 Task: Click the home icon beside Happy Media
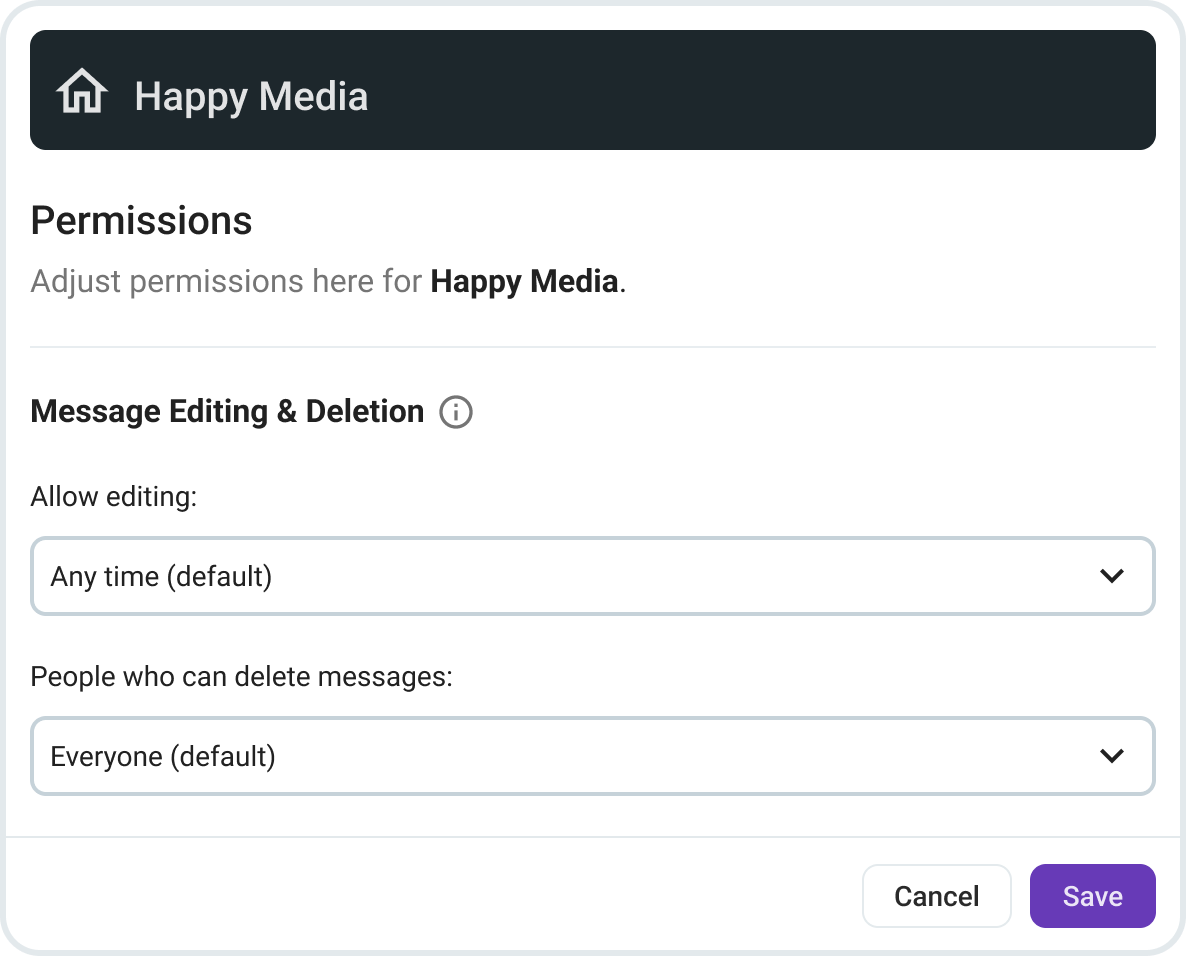tap(82, 91)
